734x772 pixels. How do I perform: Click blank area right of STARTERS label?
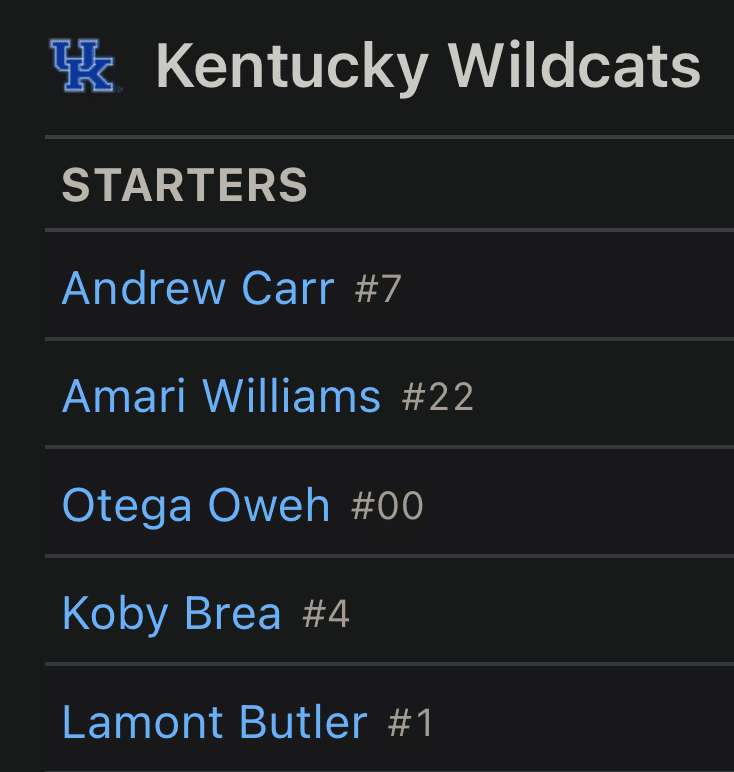point(520,185)
